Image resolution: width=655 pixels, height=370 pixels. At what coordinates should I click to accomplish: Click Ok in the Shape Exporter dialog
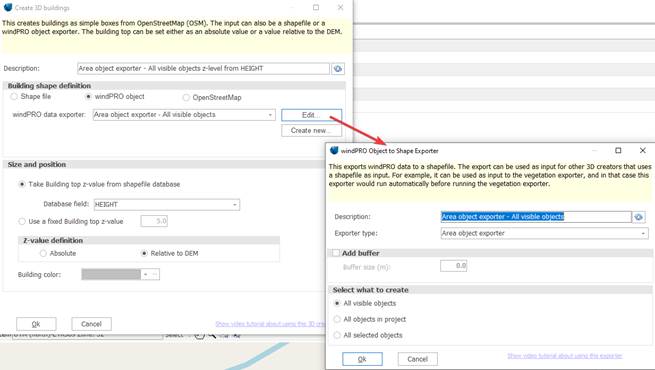[362, 359]
